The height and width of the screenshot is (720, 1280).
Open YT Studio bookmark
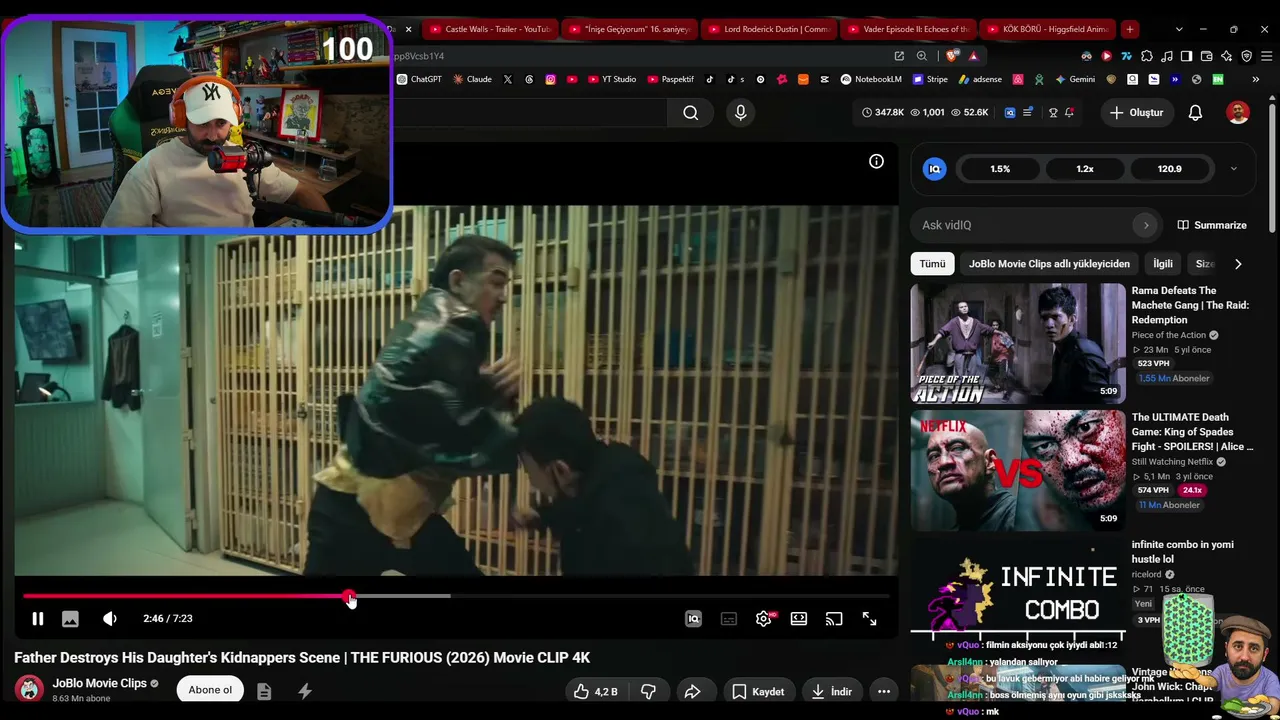612,79
